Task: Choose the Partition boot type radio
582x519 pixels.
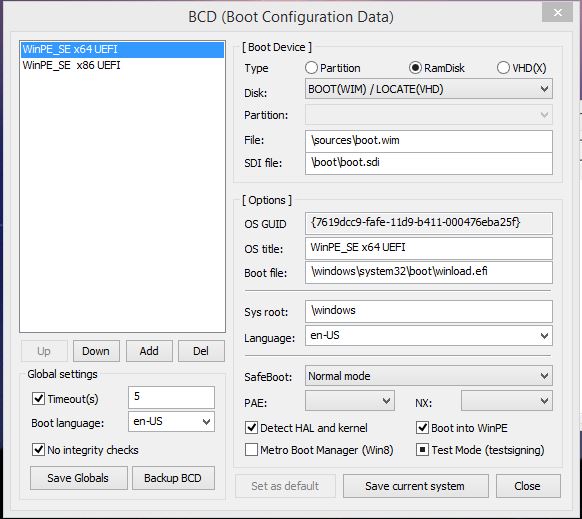Action: pos(311,68)
